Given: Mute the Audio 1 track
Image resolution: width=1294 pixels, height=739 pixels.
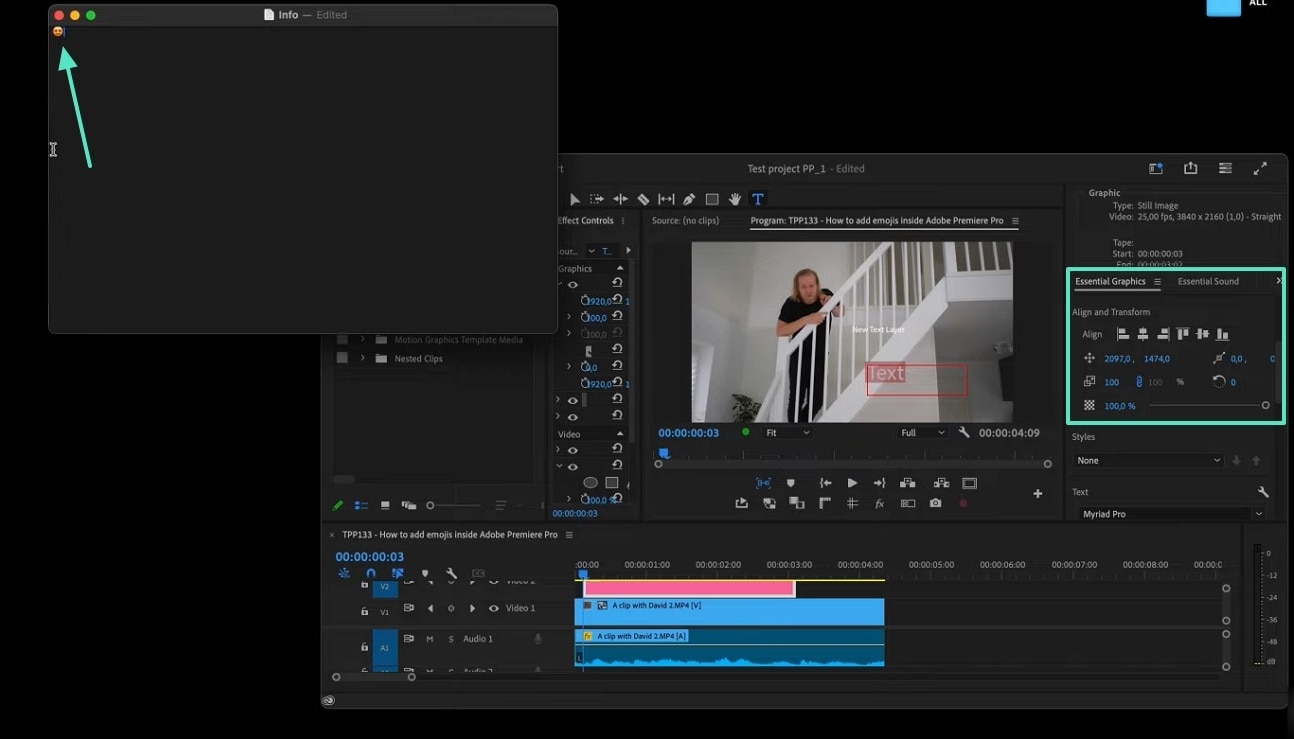Looking at the screenshot, I should pyautogui.click(x=430, y=639).
